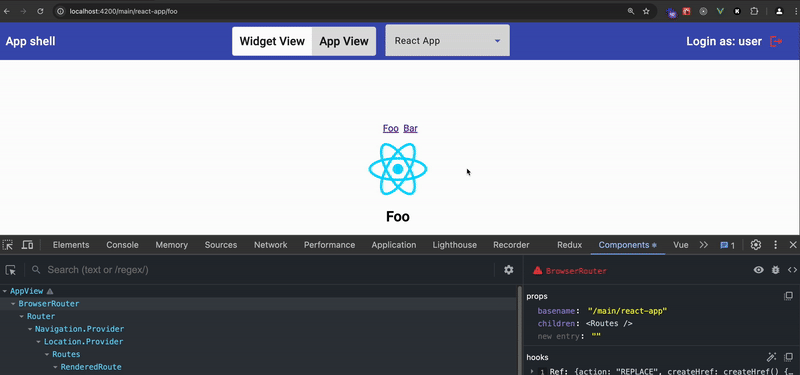Open the Chrome profile avatar
The image size is (800, 375).
click(x=779, y=11)
